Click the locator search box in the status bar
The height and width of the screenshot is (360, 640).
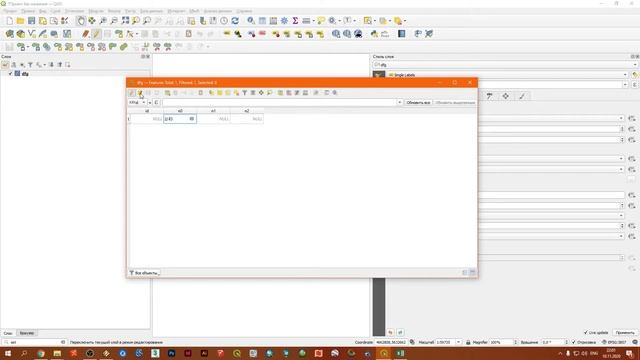click(x=34, y=342)
